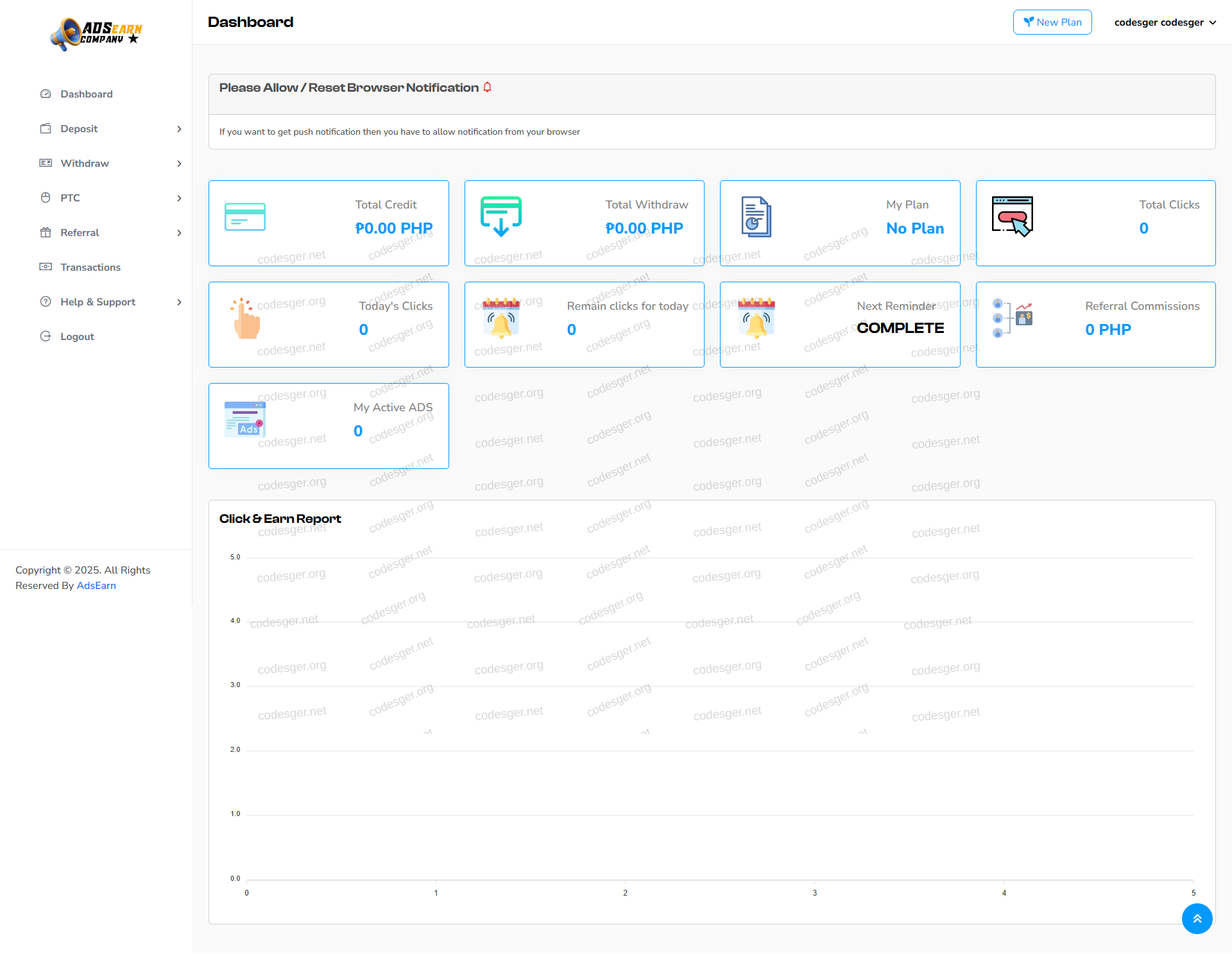Click the Today's Clicks hand icon
The width and height of the screenshot is (1232, 954).
click(245, 318)
